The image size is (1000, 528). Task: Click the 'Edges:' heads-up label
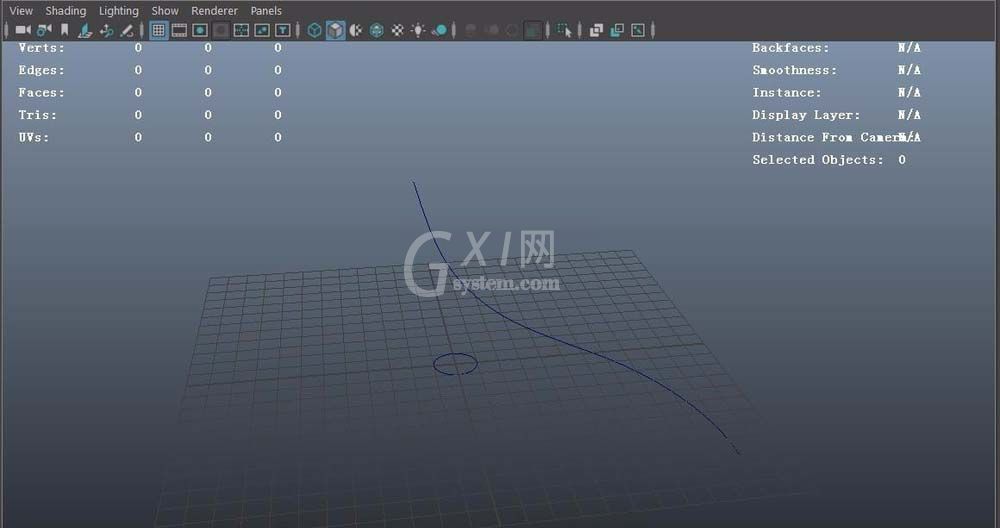41,70
